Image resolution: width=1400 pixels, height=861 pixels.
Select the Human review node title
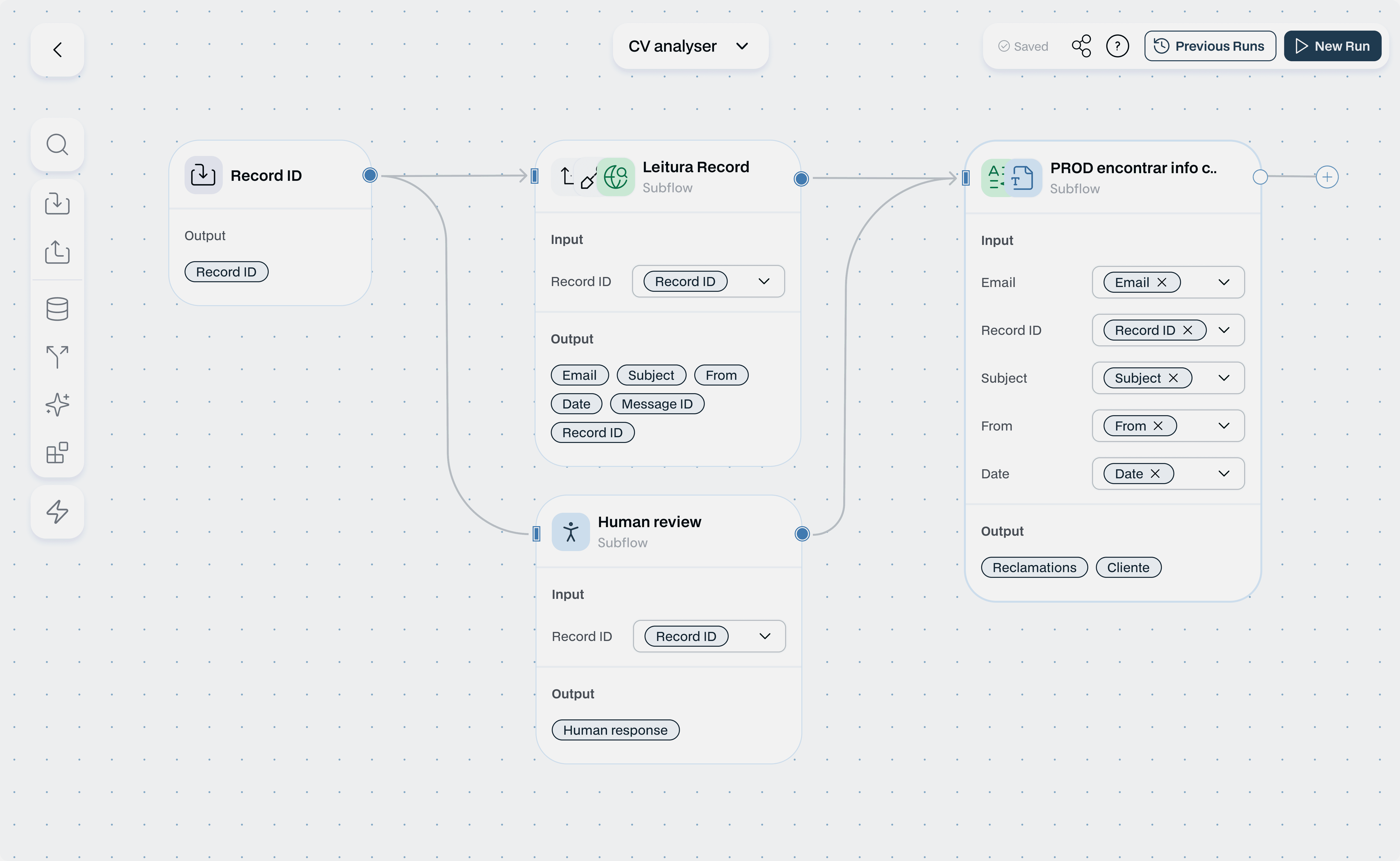(x=649, y=522)
